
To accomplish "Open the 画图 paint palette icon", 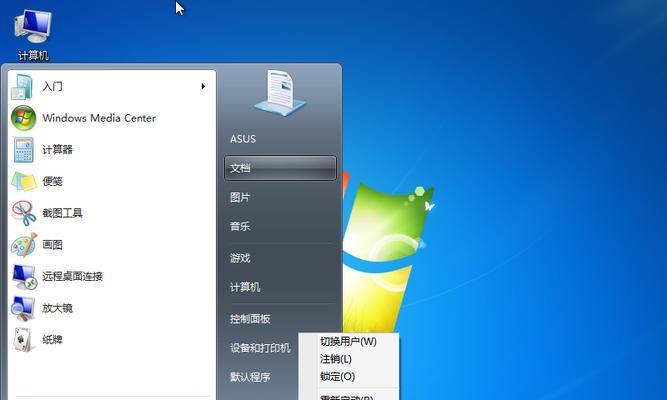I will tap(24, 245).
